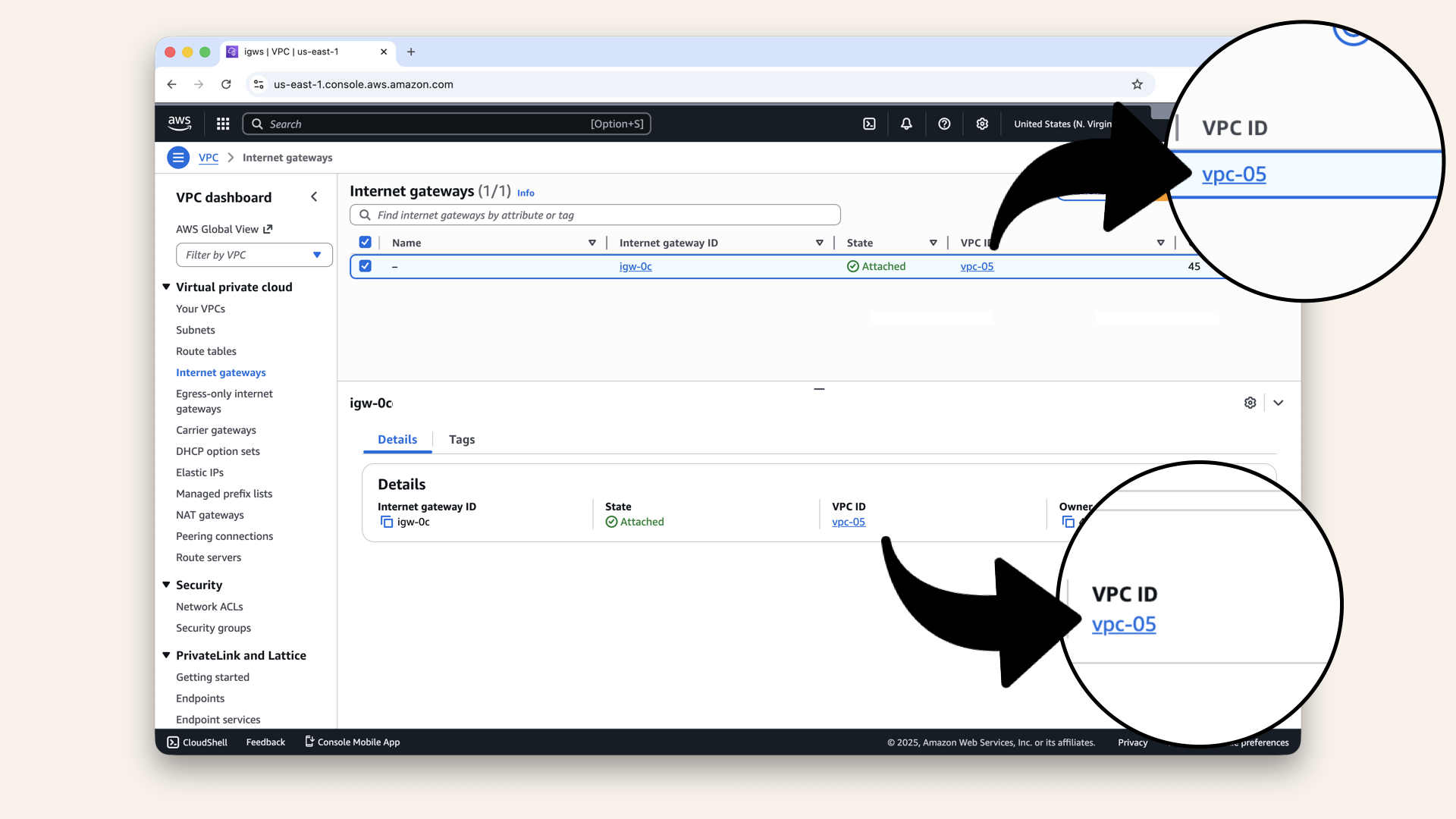Open the details panel gear icon
Viewport: 1456px width, 819px height.
click(1250, 403)
